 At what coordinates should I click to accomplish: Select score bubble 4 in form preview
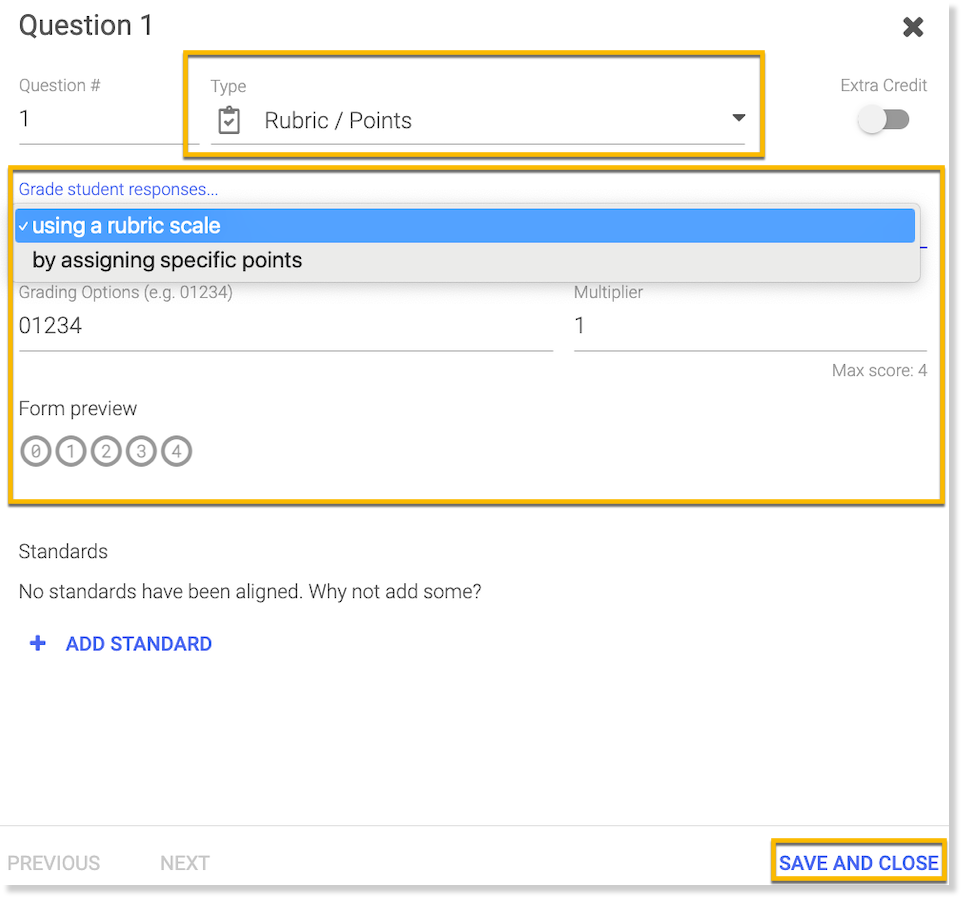coord(176,452)
